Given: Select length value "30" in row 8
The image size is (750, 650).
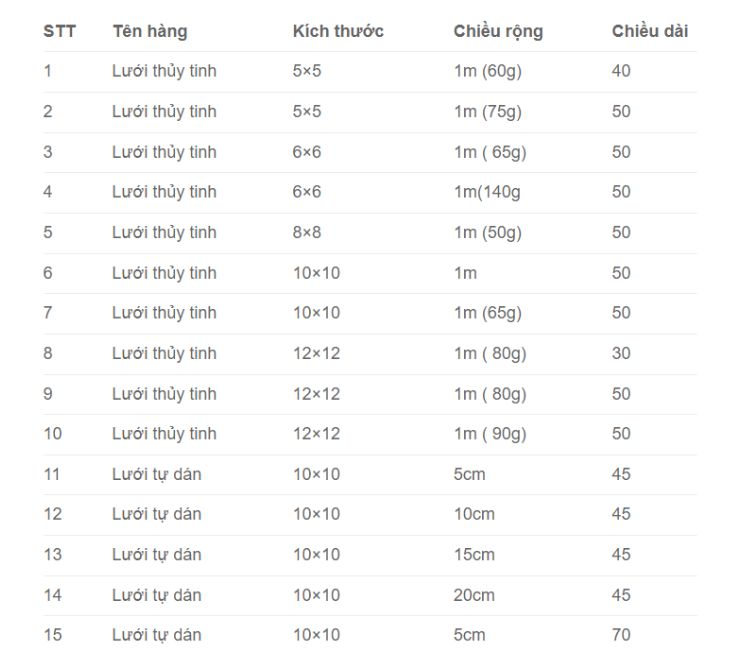Looking at the screenshot, I should (621, 353).
